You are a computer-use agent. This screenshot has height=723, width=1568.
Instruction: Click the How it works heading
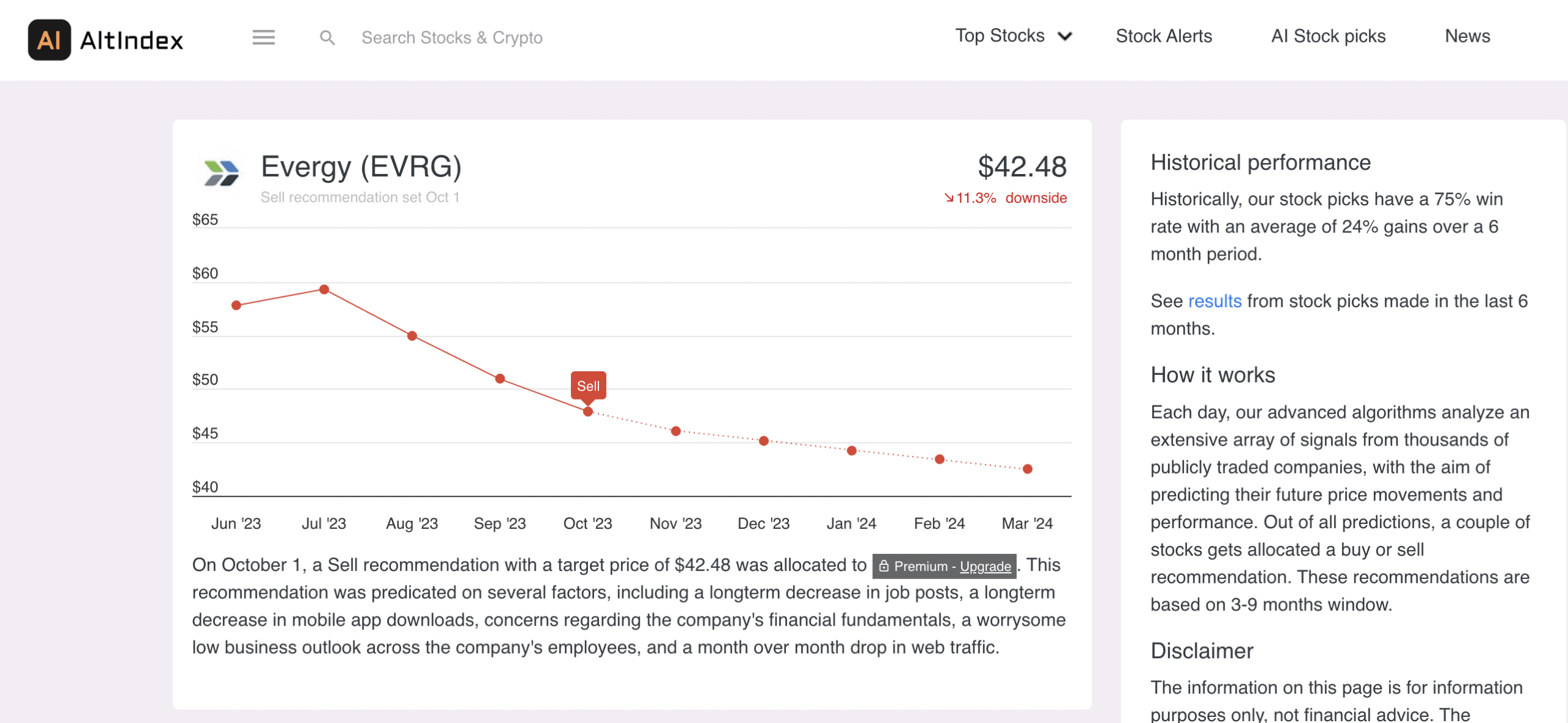pyautogui.click(x=1212, y=375)
